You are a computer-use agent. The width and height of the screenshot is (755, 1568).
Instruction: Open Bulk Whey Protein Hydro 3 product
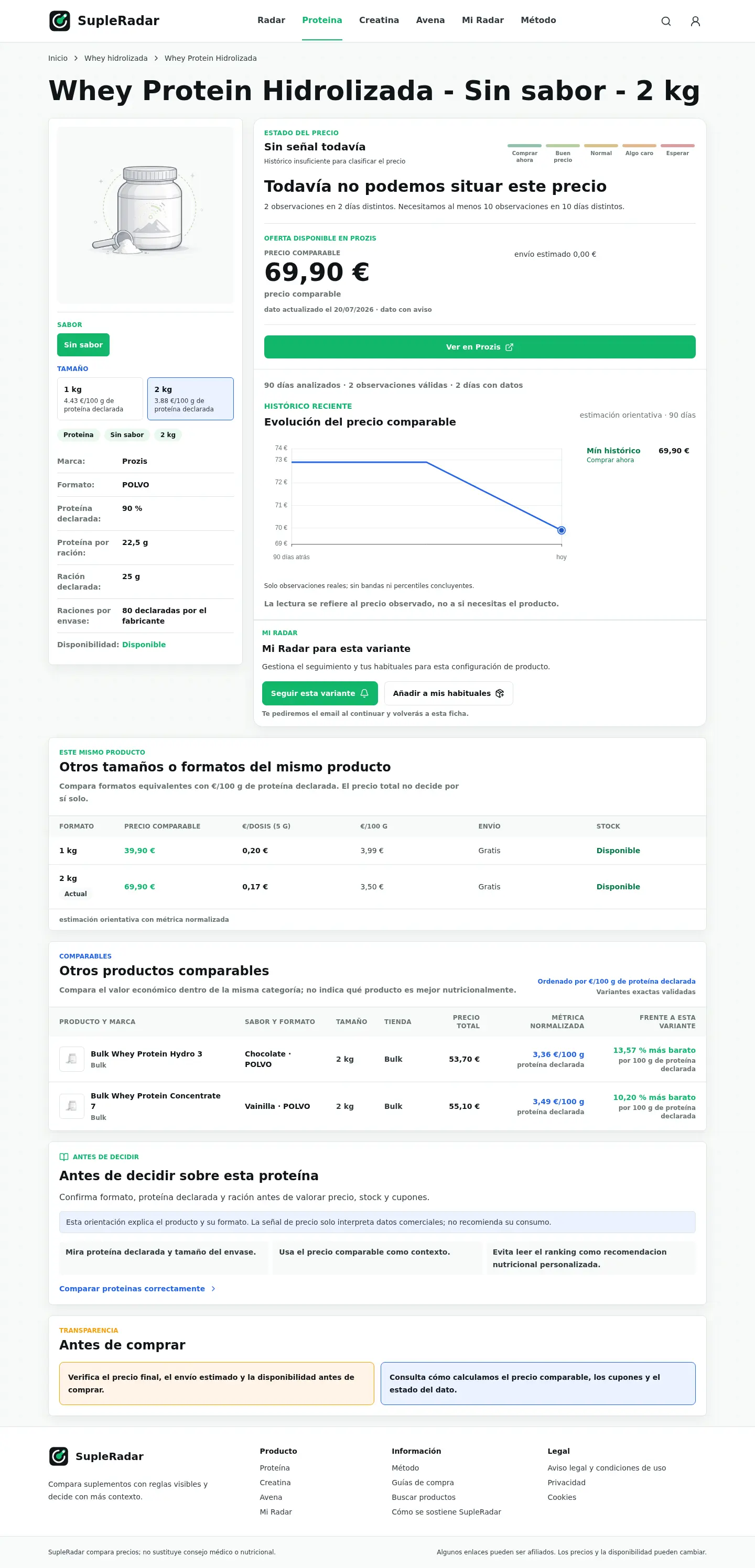(x=146, y=1054)
